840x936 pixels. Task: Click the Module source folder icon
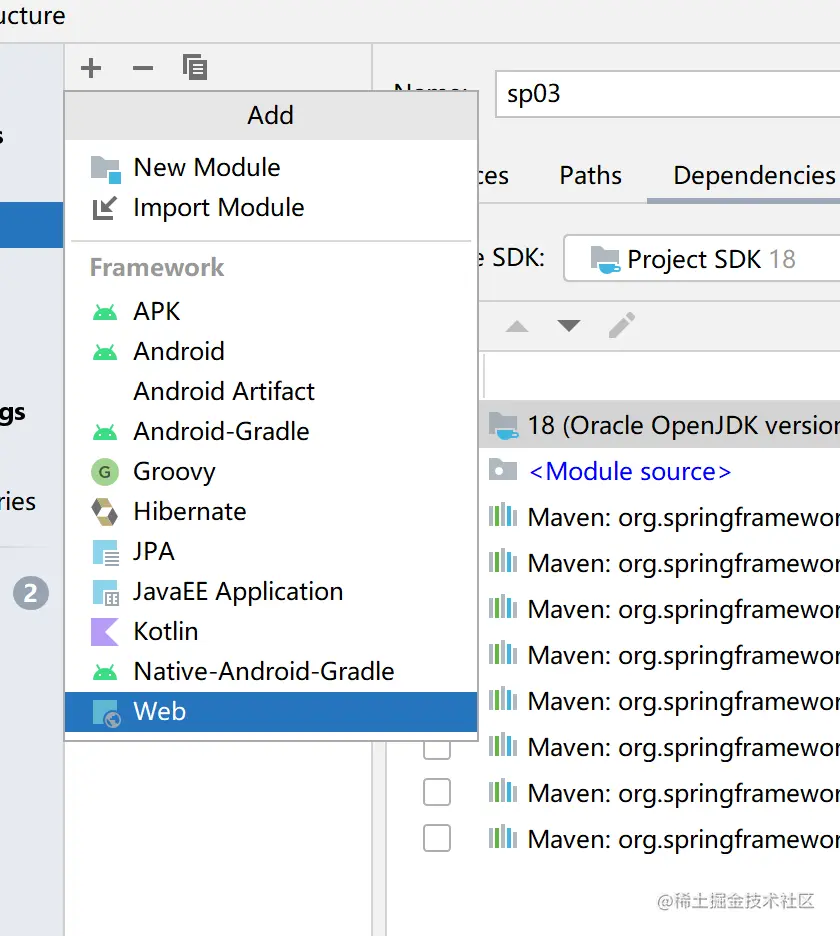[503, 470]
